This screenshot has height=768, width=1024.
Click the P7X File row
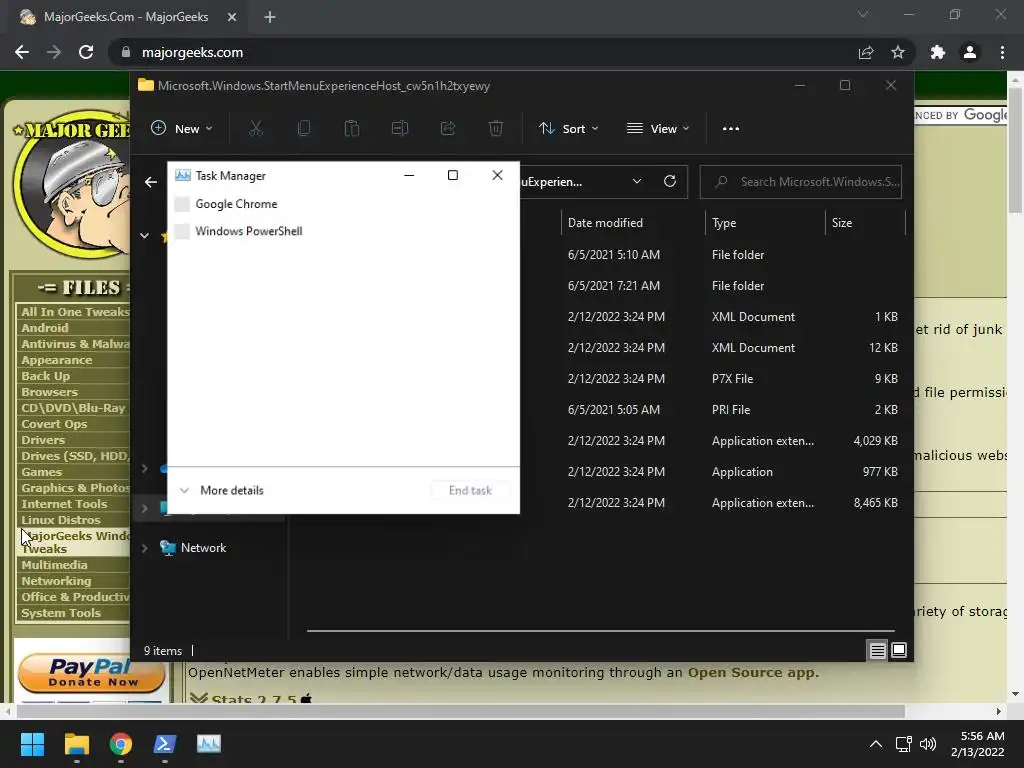[x=733, y=379]
